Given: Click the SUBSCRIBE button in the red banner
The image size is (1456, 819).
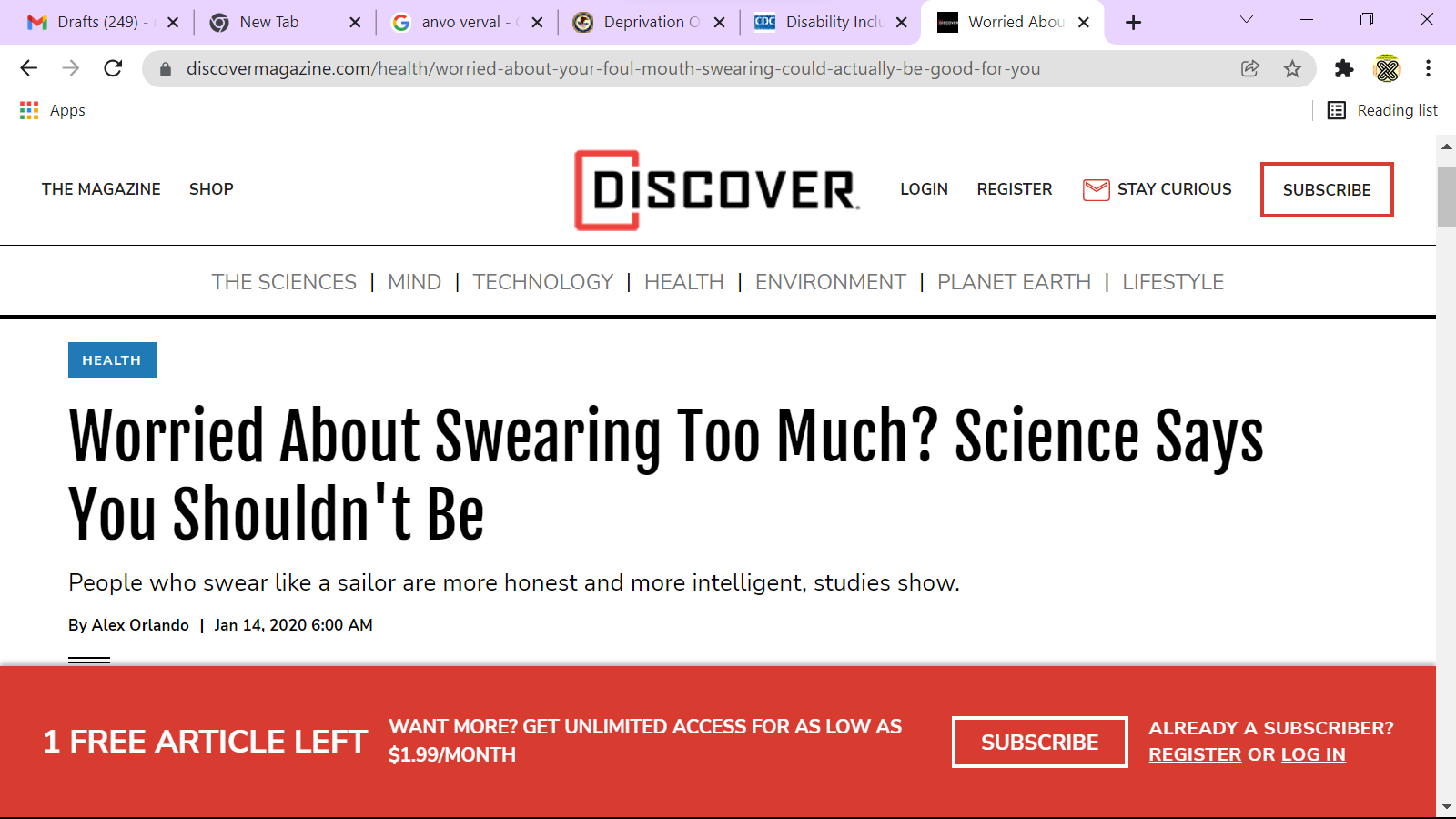Looking at the screenshot, I should coord(1039,742).
